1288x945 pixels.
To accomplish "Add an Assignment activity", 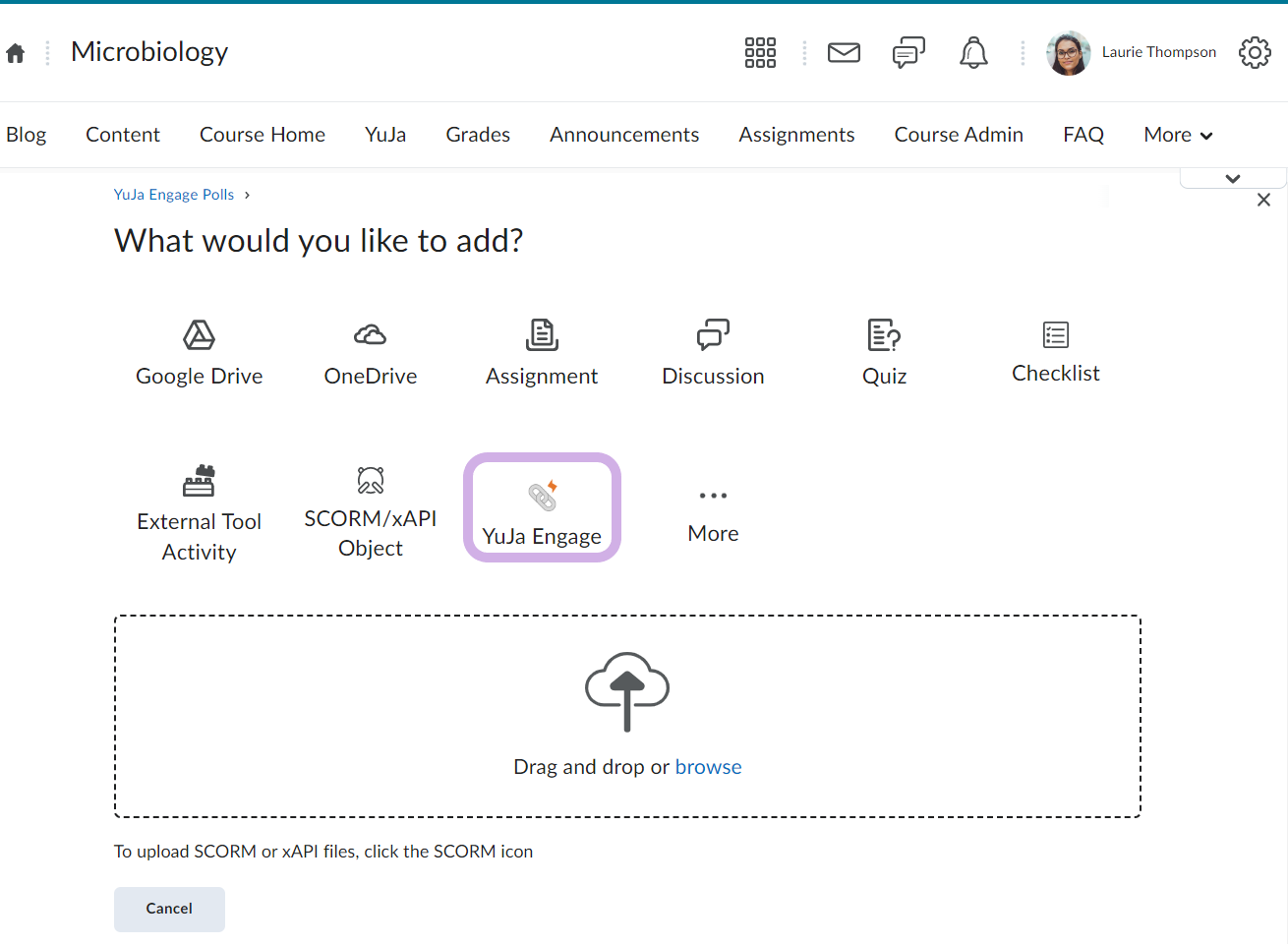I will tap(542, 353).
